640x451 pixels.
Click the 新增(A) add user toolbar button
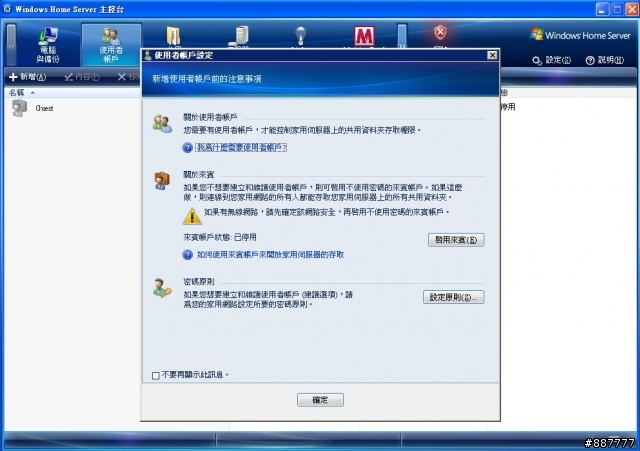[x=28, y=77]
